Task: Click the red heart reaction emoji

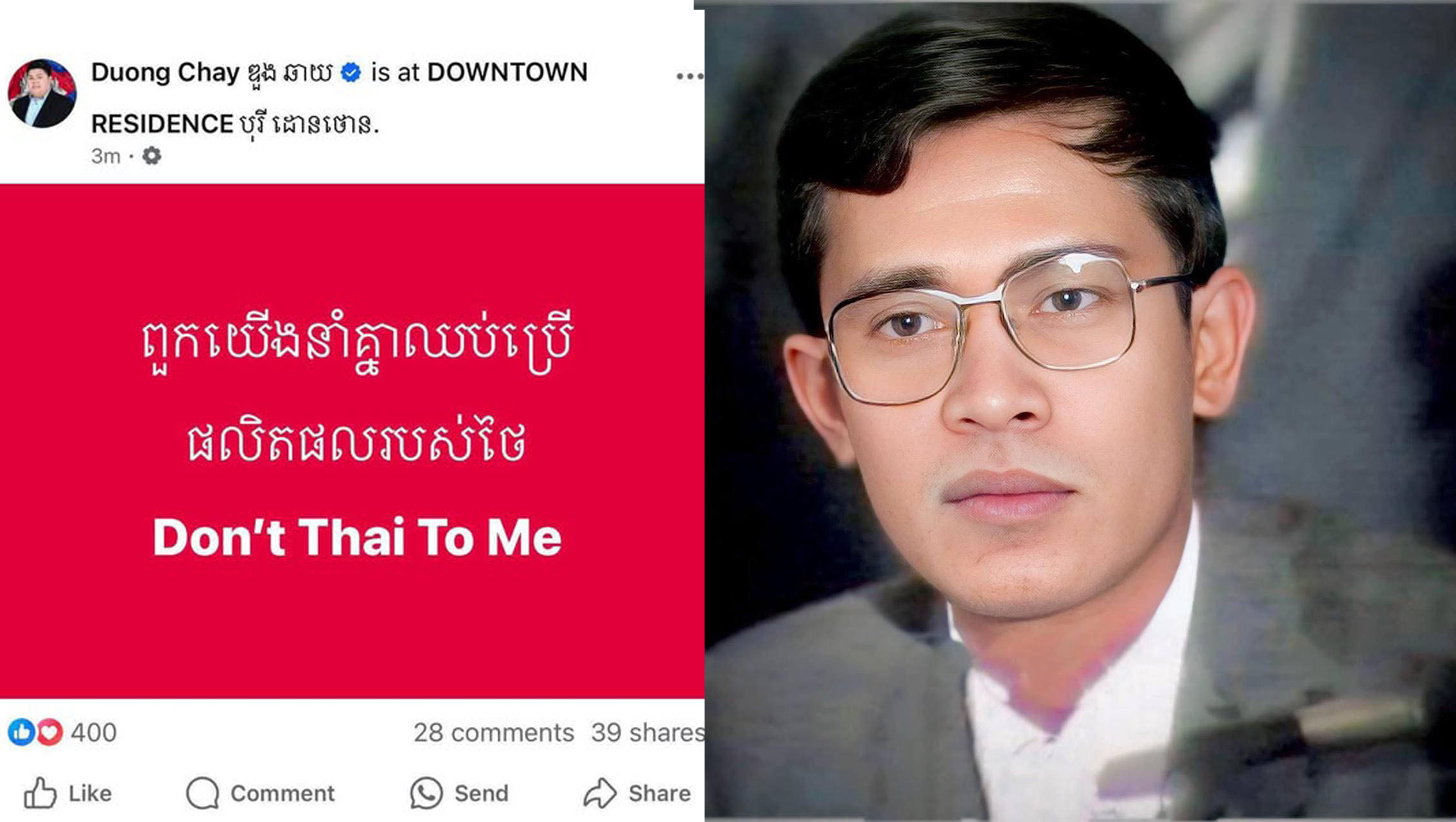Action: (x=49, y=732)
